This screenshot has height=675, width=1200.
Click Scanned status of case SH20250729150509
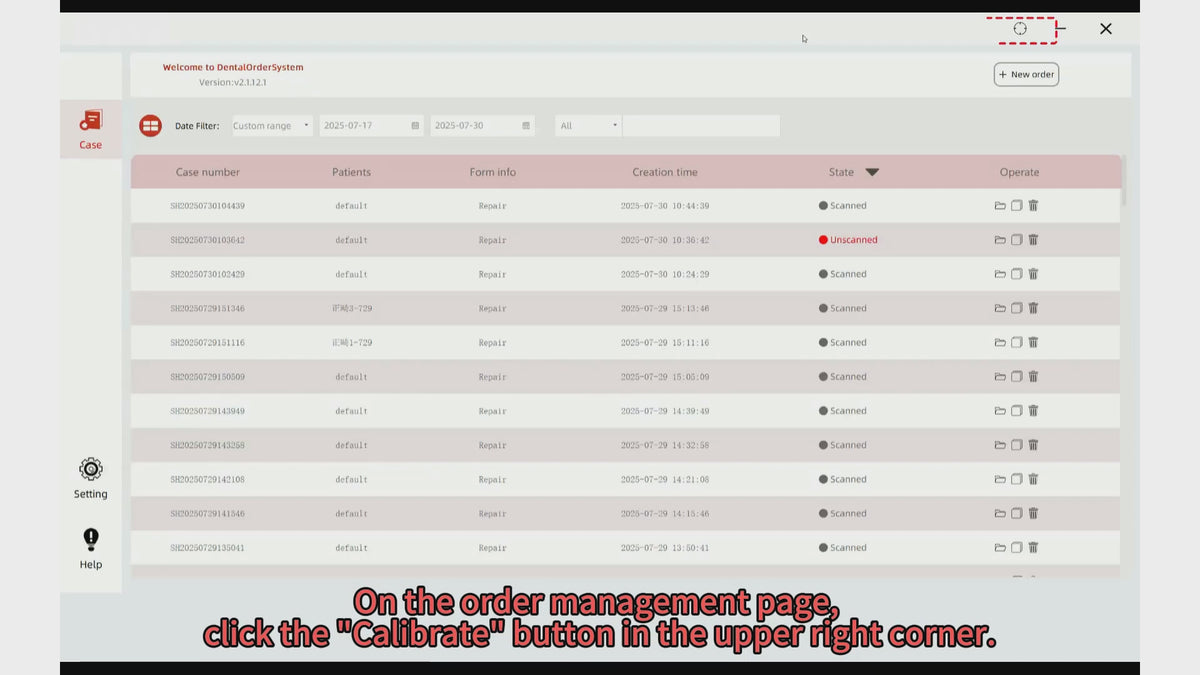(x=843, y=377)
